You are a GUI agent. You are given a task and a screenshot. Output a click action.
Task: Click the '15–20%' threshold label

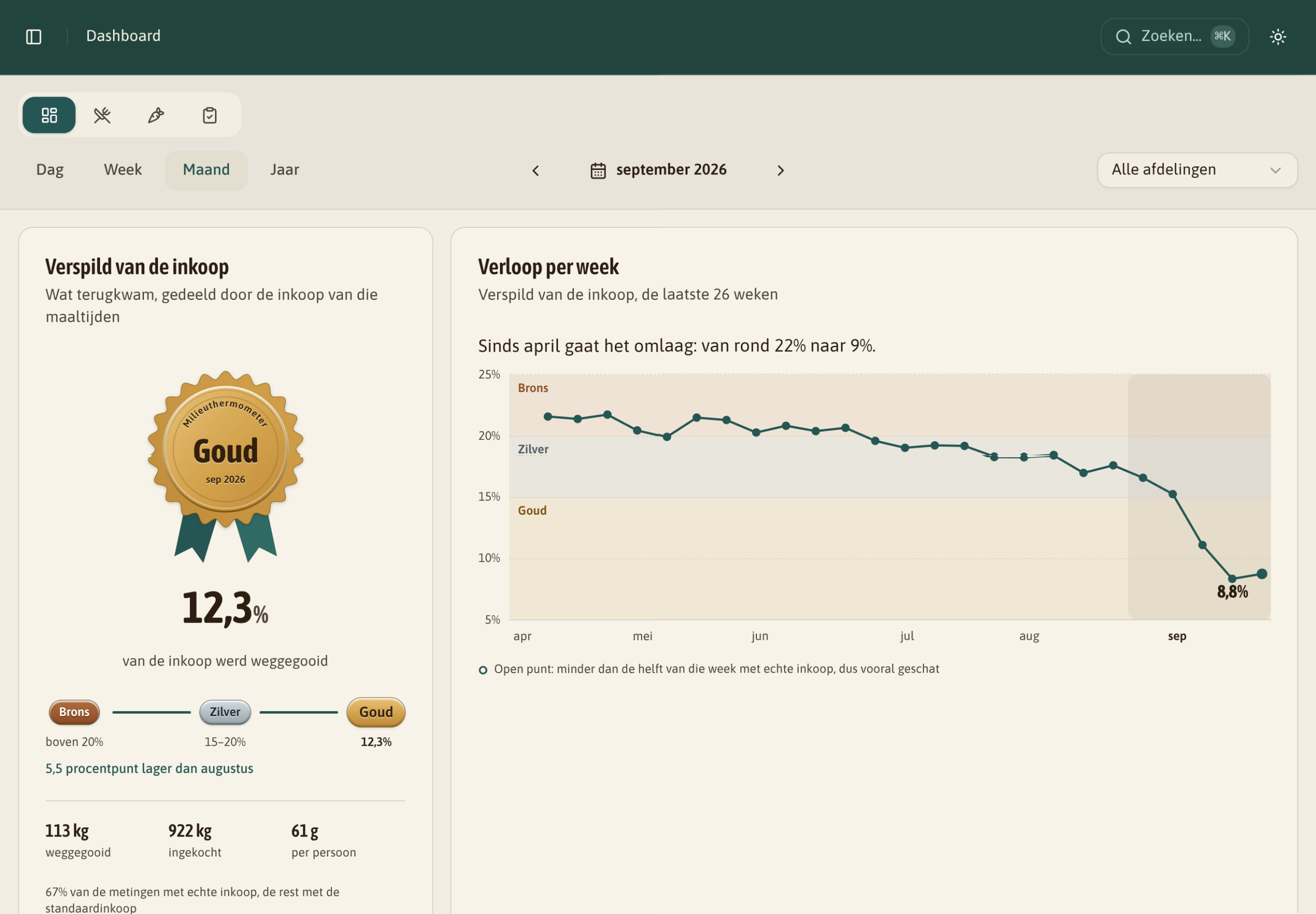[225, 742]
